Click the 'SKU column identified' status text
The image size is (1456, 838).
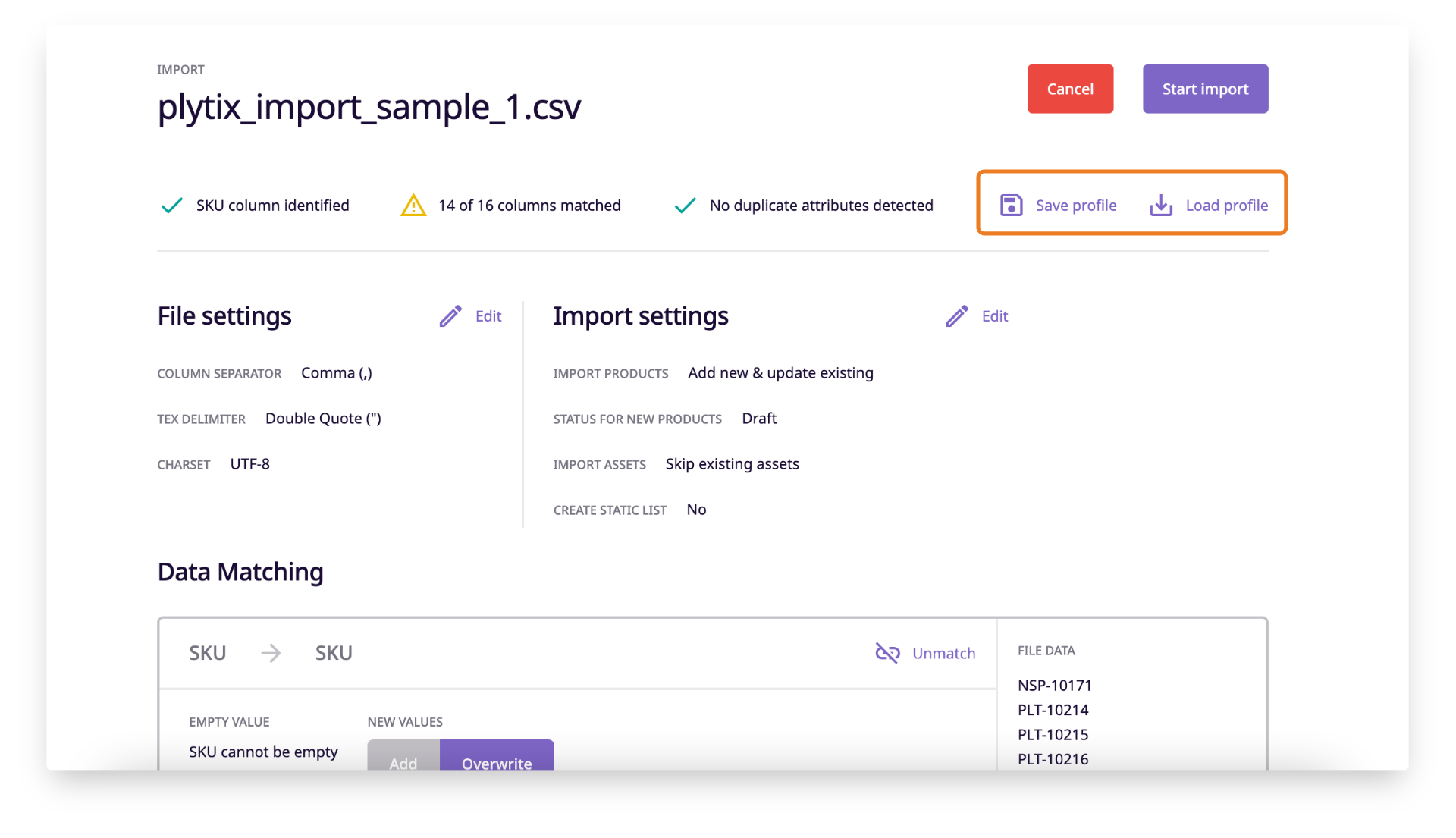click(x=273, y=206)
